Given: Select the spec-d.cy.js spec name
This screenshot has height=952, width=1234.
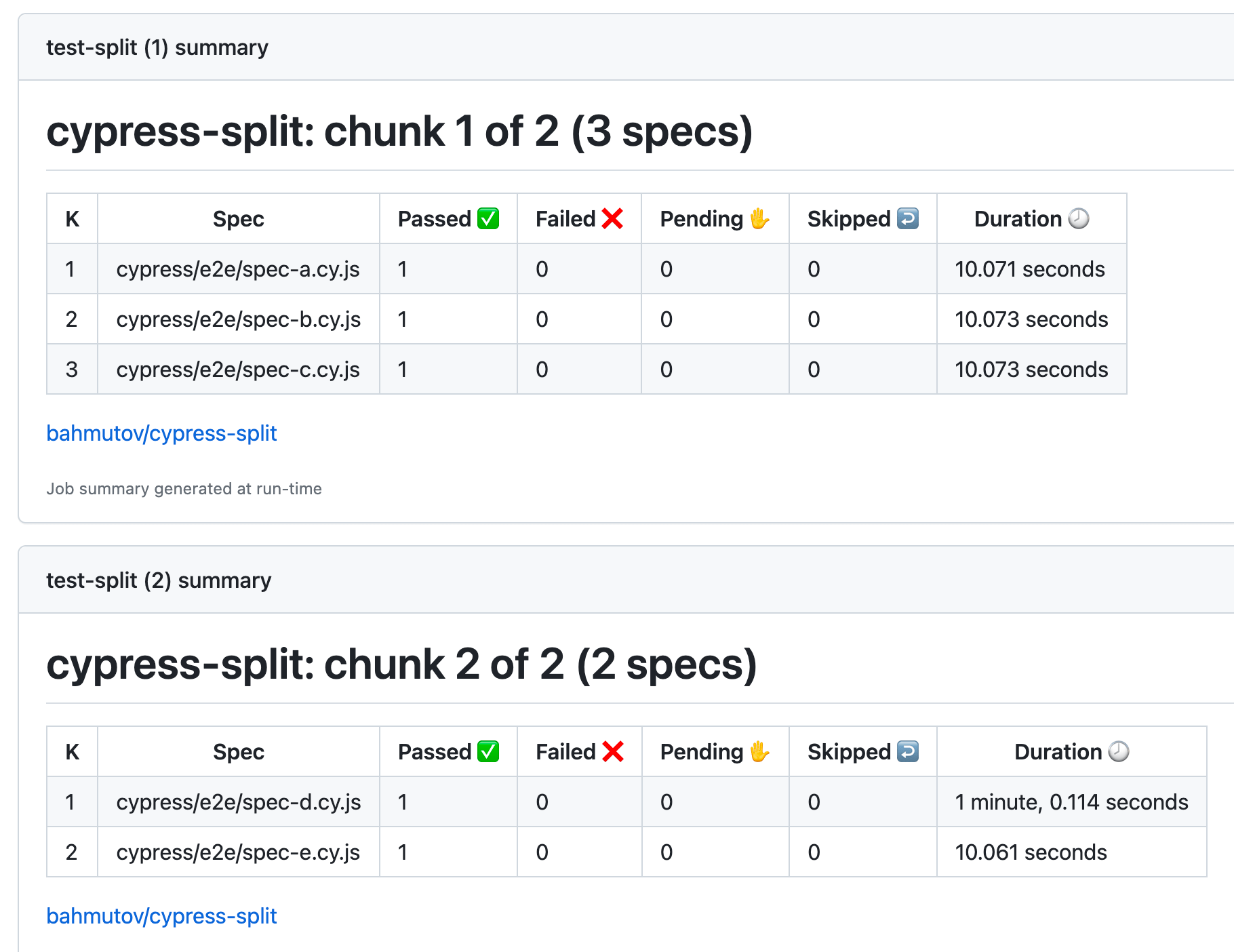Looking at the screenshot, I should 239,801.
